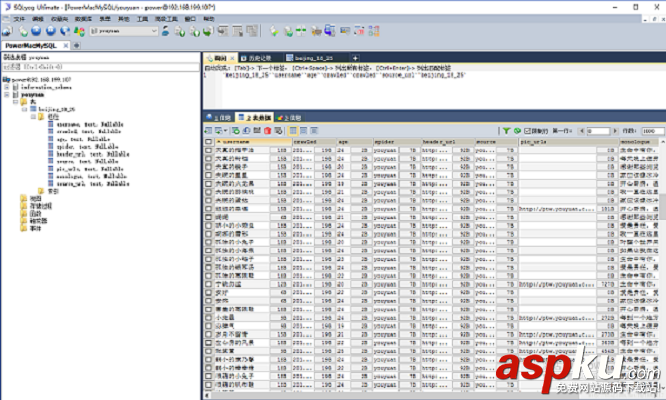The image size is (666, 400).
Task: Click the header_url column header
Action: [x=447, y=142]
